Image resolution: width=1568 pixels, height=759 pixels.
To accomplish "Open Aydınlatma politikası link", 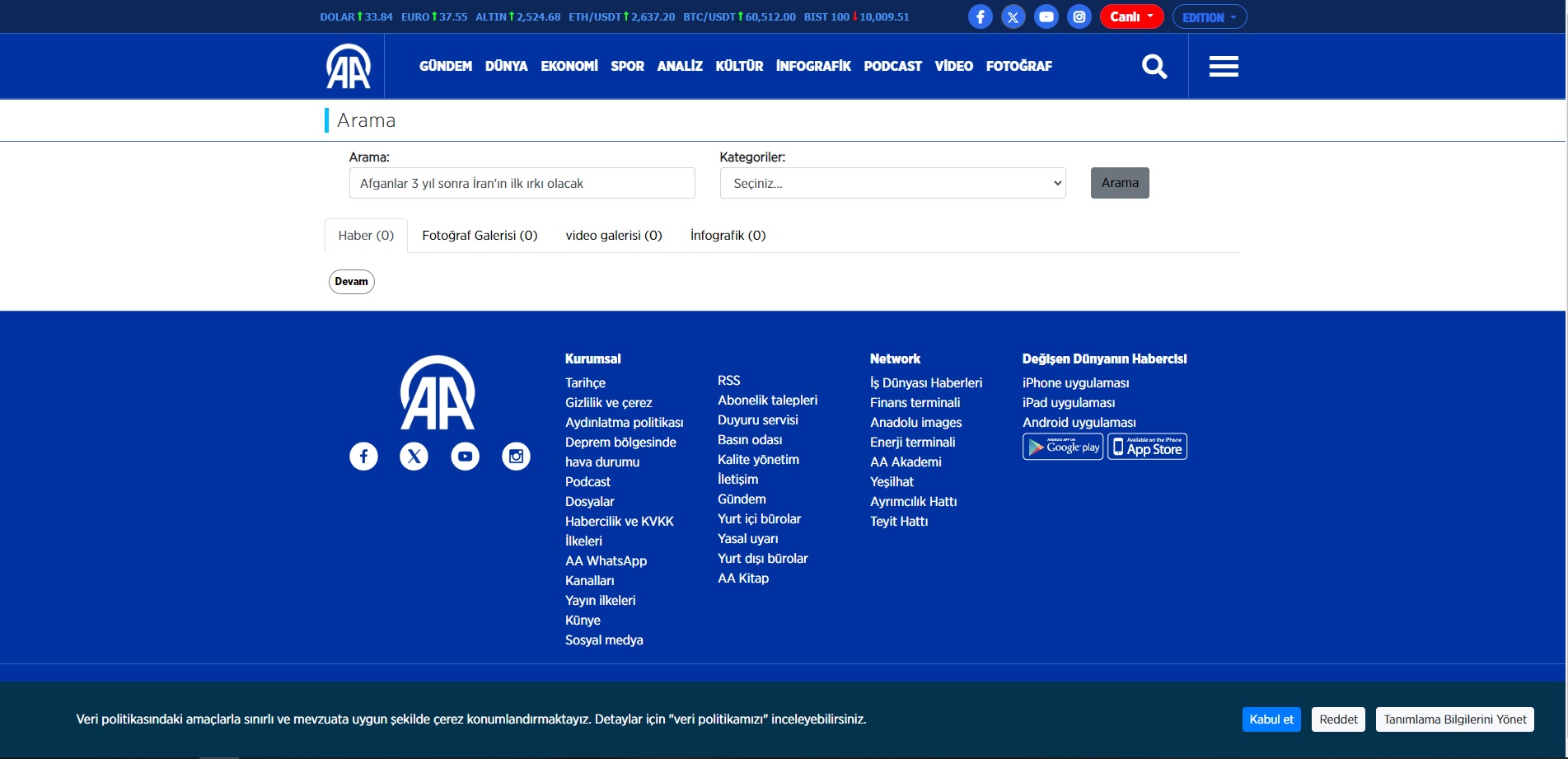I will 624,423.
